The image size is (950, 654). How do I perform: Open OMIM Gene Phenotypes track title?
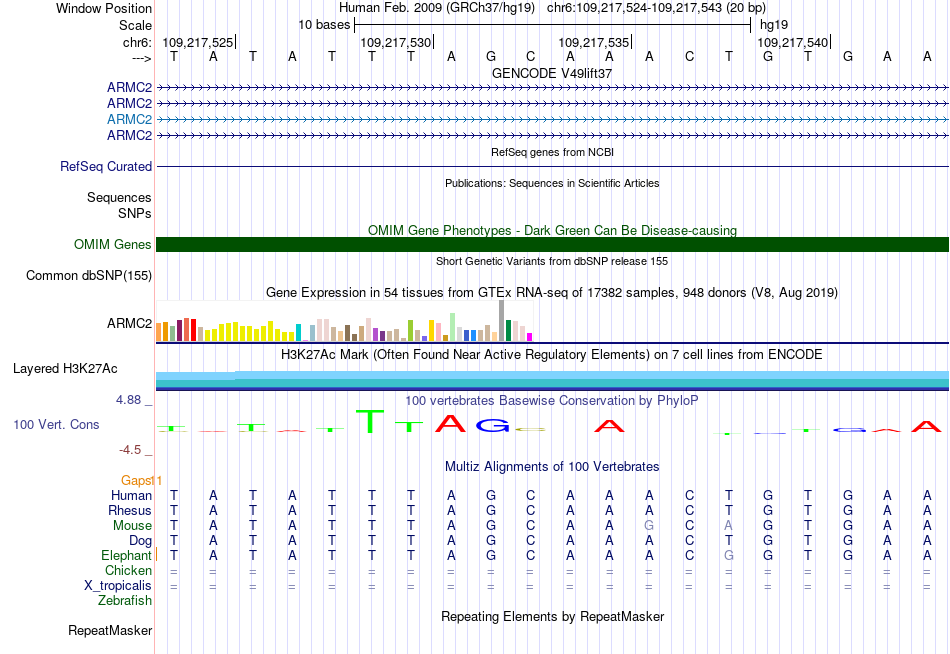tap(552, 230)
